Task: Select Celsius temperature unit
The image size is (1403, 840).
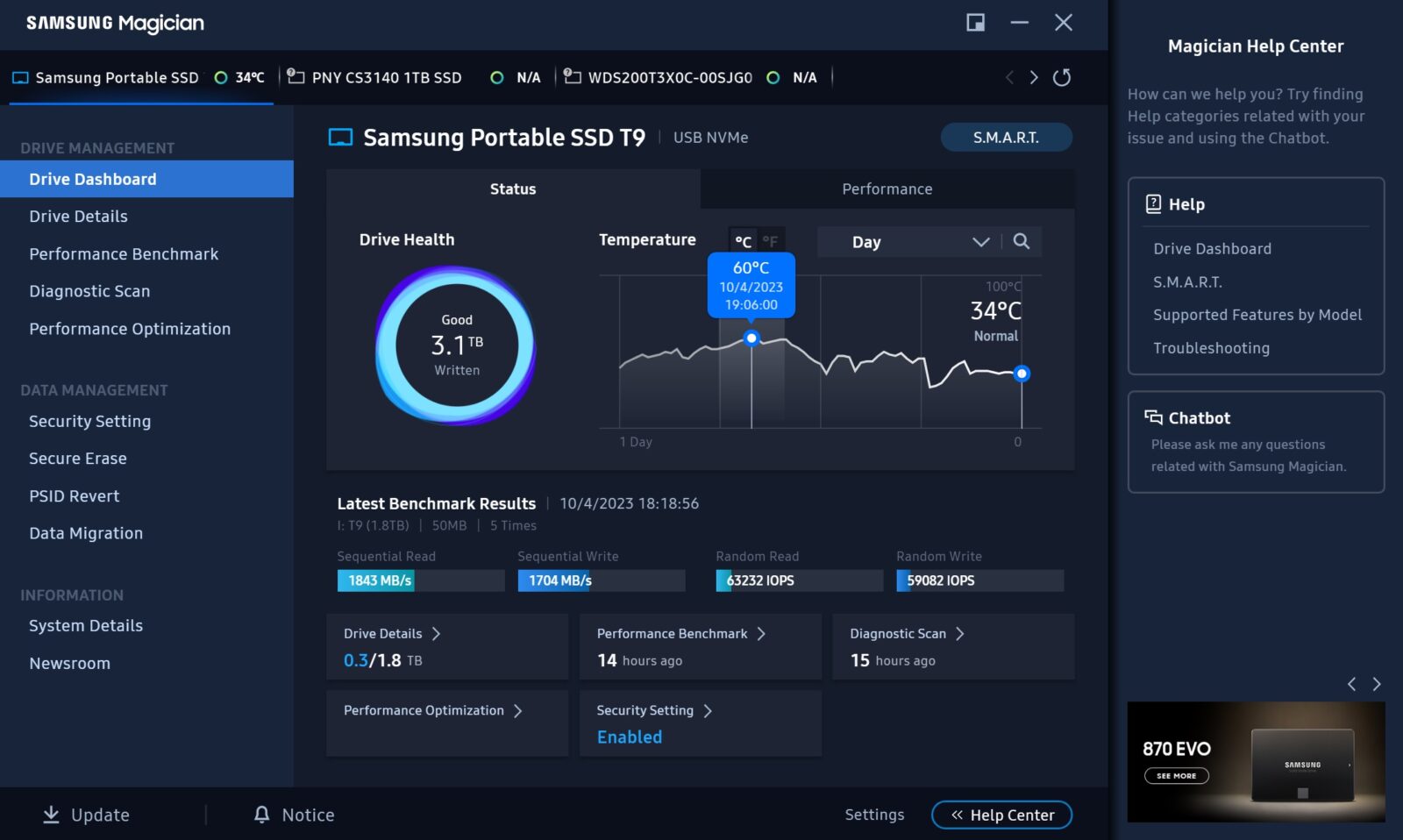Action: click(743, 241)
